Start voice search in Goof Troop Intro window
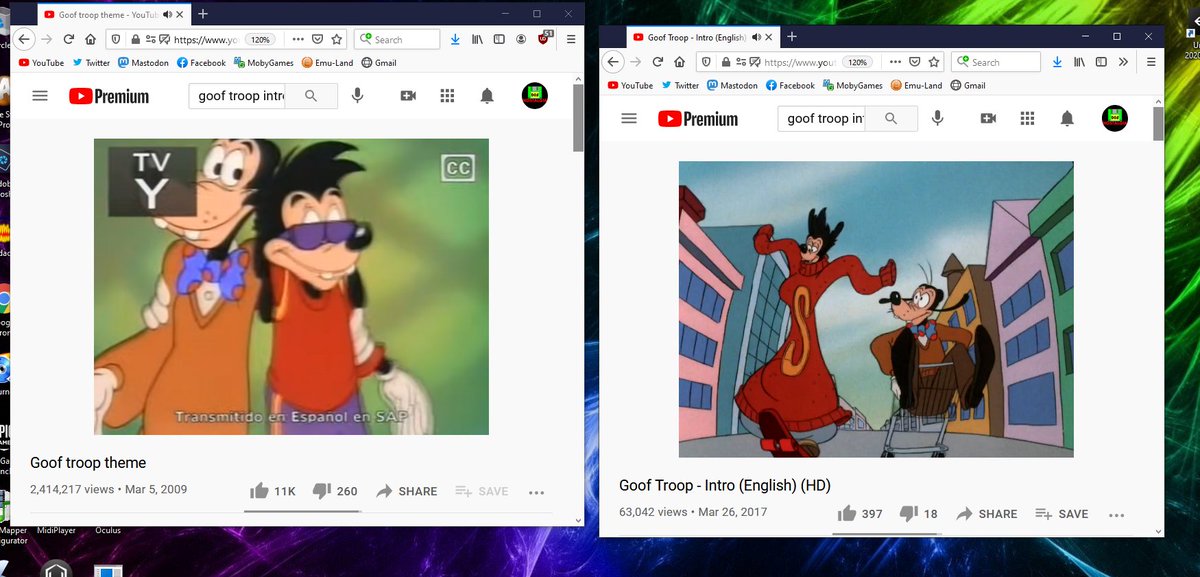Image resolution: width=1200 pixels, height=577 pixels. pyautogui.click(x=937, y=118)
